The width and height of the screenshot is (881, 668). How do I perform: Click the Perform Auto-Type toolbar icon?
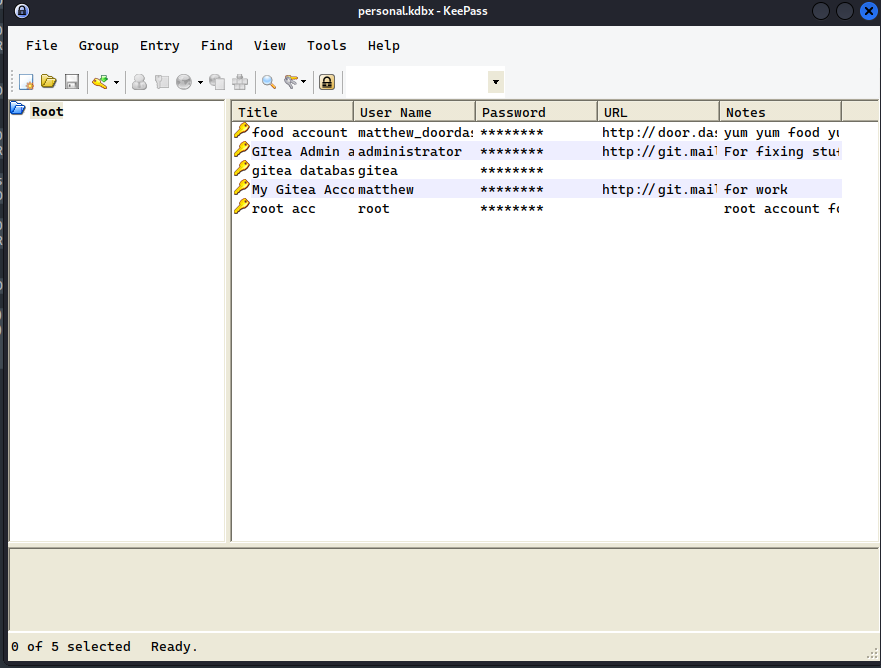240,82
